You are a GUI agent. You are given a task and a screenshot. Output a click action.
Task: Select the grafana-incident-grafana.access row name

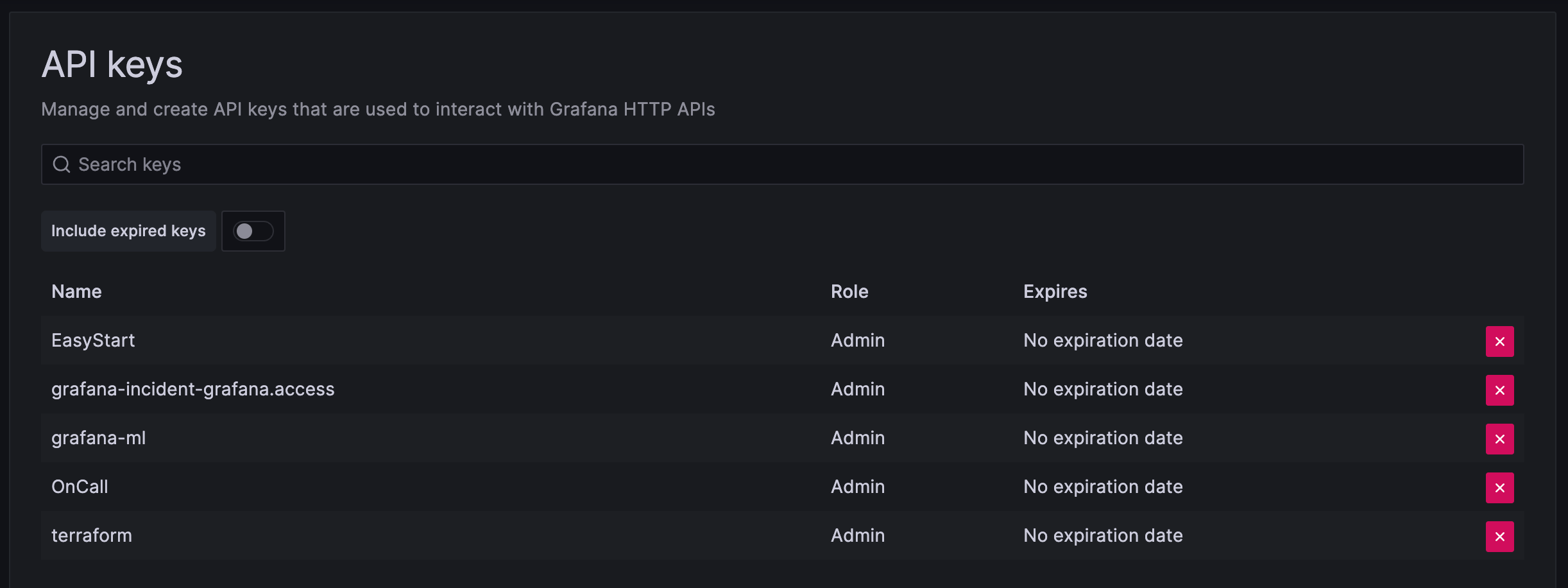tap(192, 389)
